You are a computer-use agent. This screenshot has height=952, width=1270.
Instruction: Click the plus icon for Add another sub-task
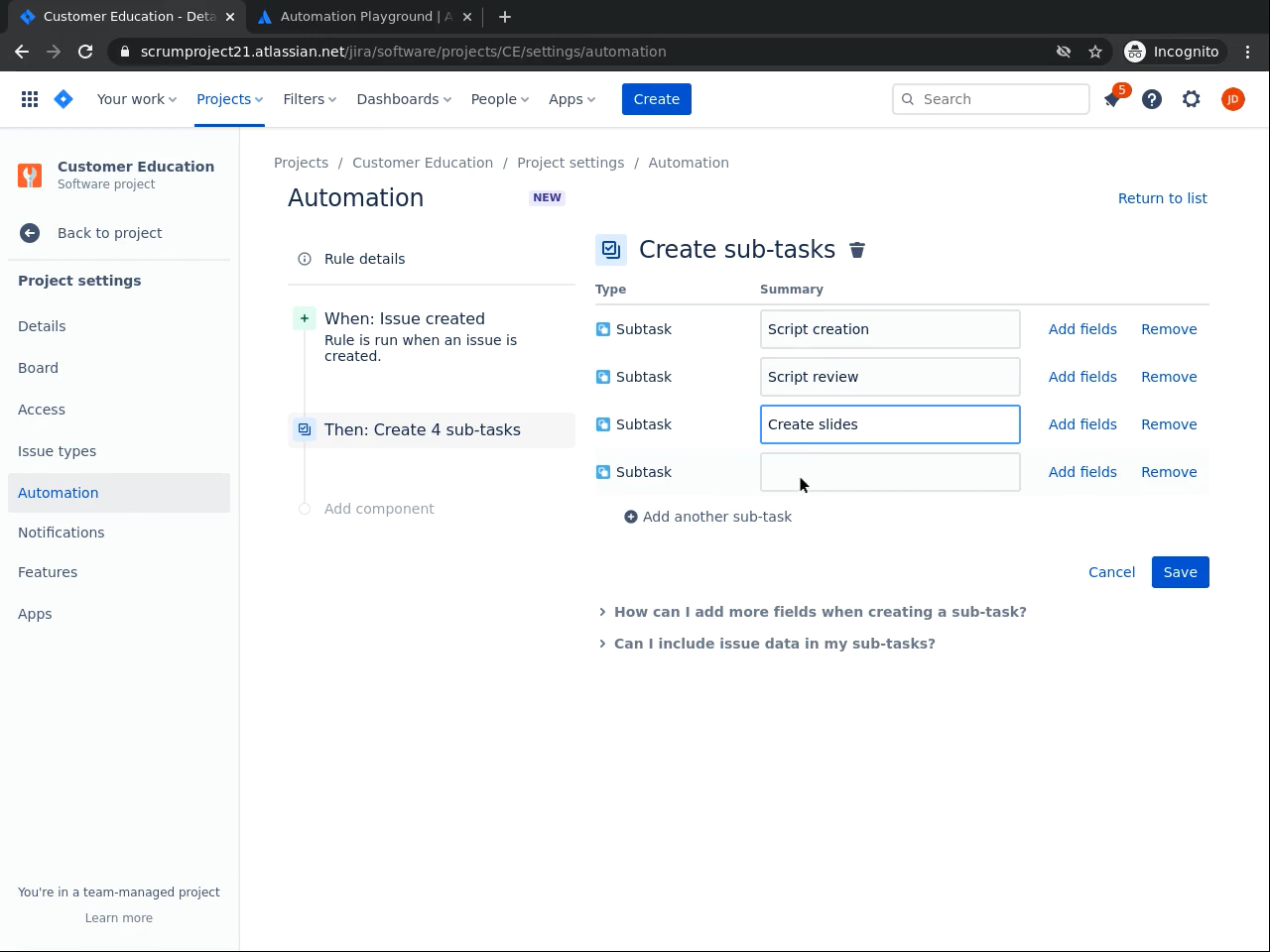[x=630, y=517]
